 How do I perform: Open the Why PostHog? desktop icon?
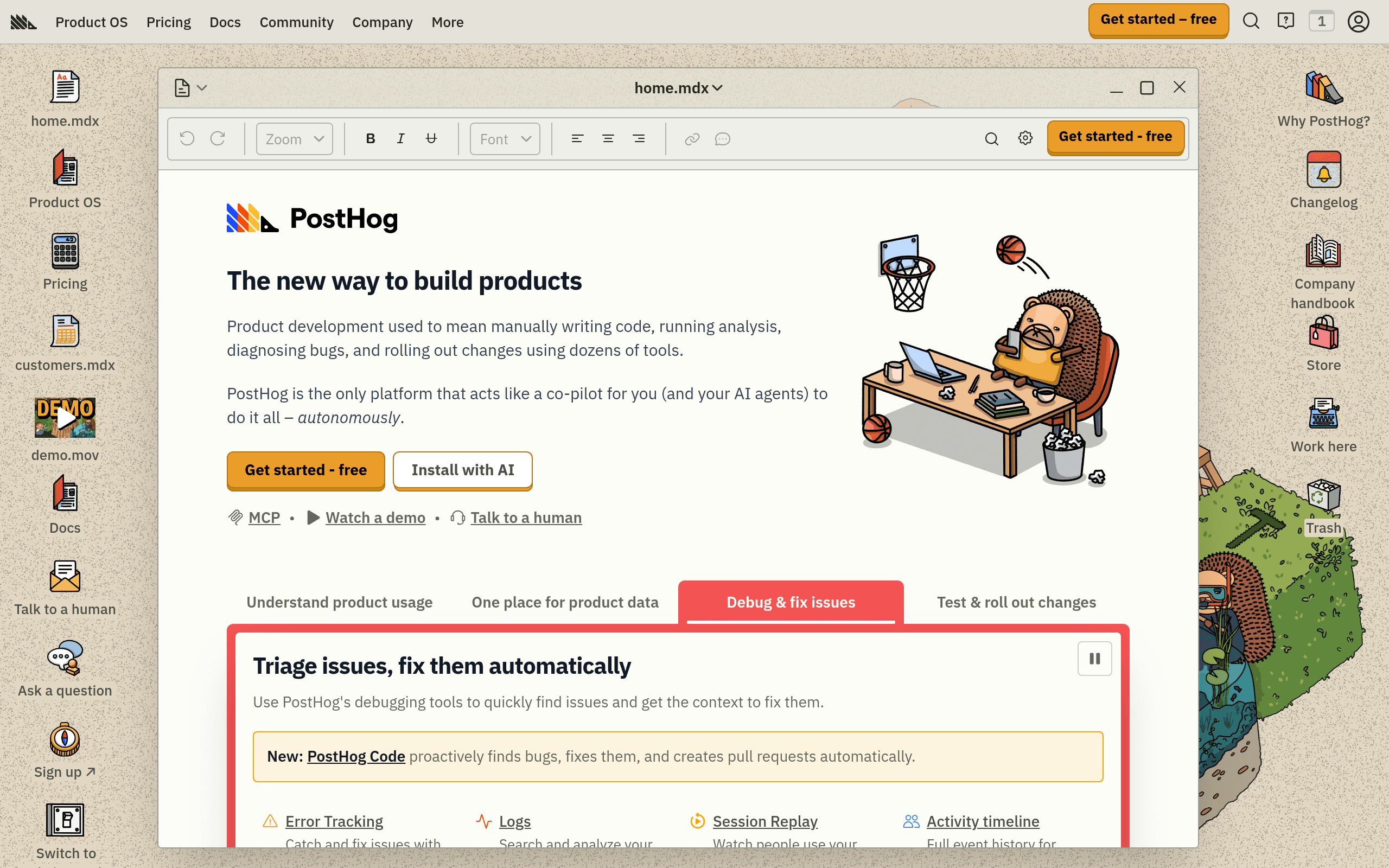(x=1323, y=88)
